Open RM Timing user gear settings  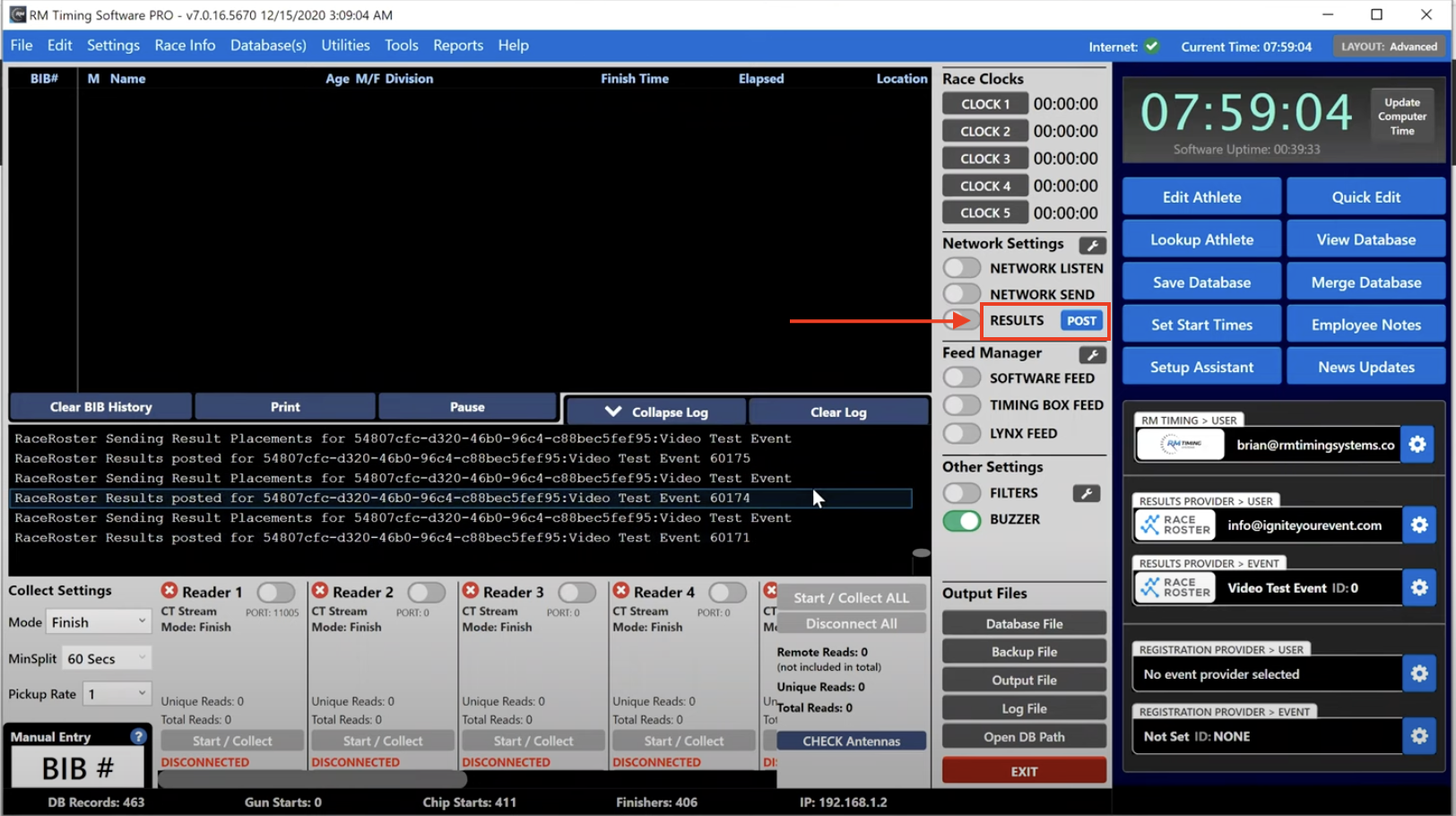[1417, 445]
